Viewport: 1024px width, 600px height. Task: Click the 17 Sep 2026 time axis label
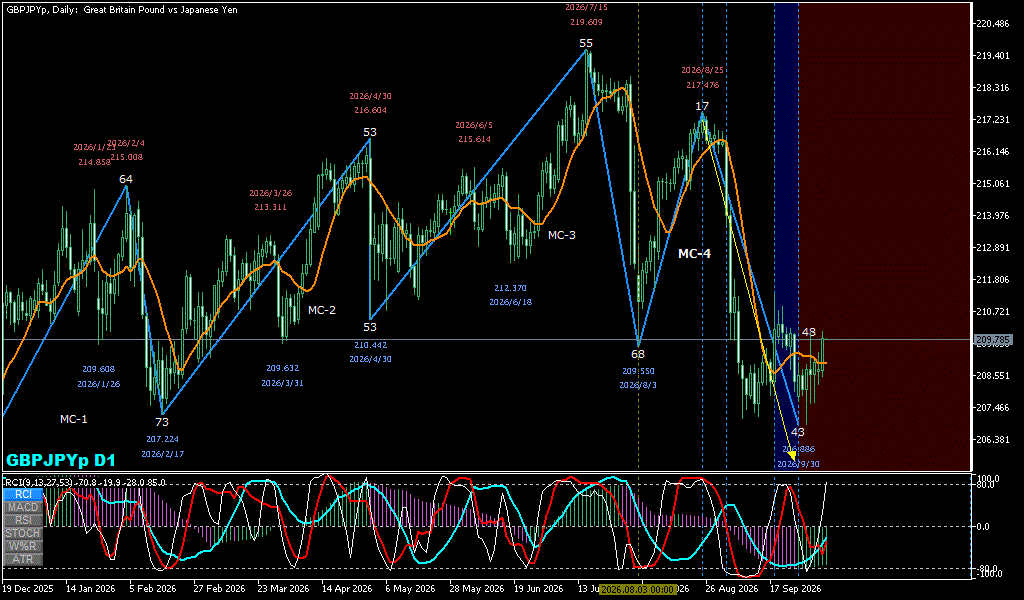[793, 588]
